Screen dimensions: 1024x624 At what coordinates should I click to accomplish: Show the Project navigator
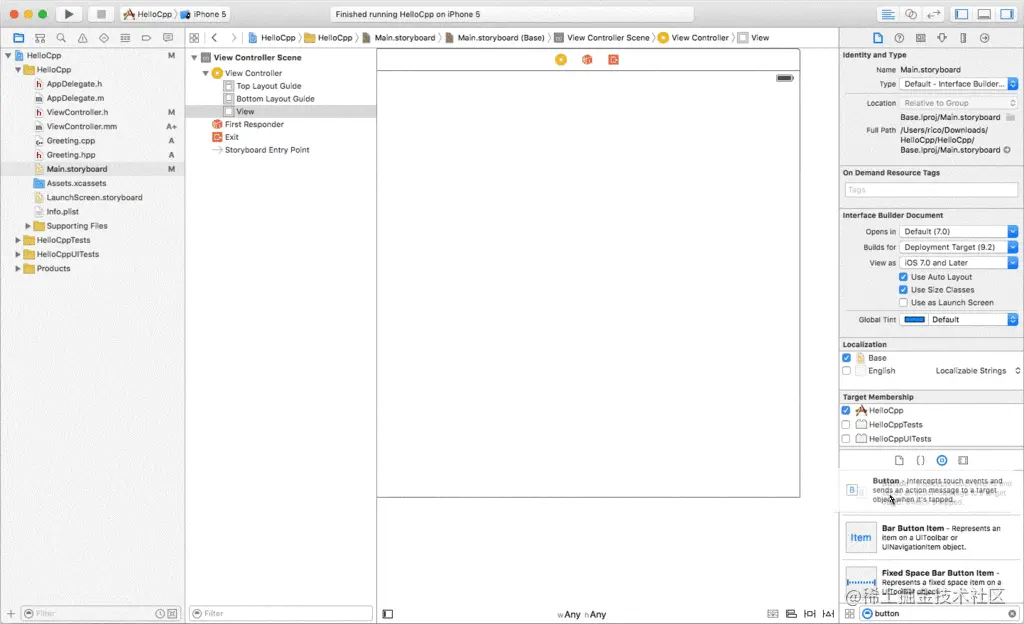click(19, 38)
